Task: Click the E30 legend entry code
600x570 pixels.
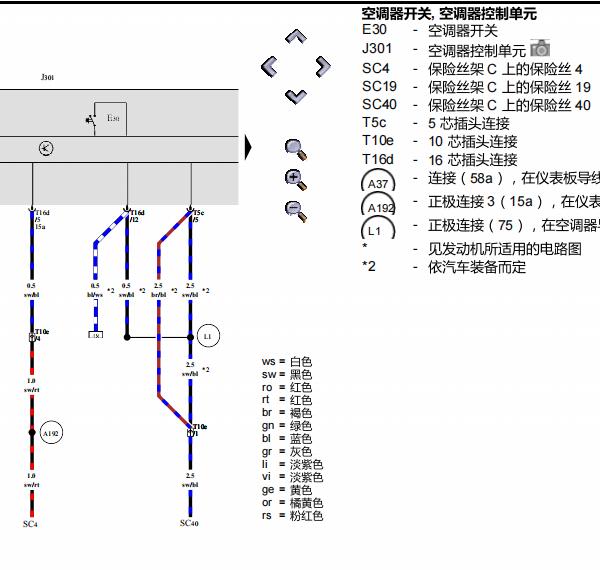Action: tap(374, 29)
